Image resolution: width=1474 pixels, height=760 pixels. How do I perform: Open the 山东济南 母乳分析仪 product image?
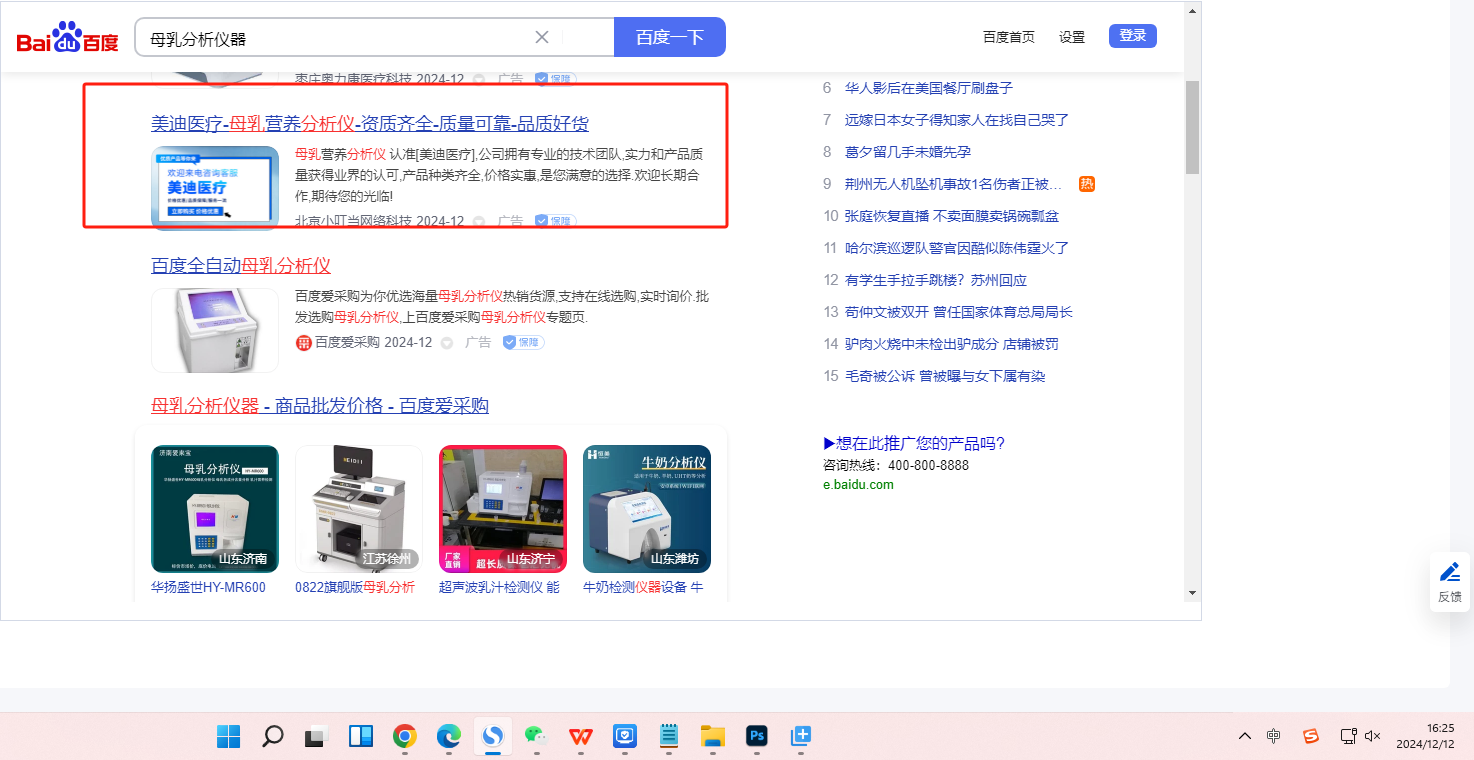(x=215, y=509)
